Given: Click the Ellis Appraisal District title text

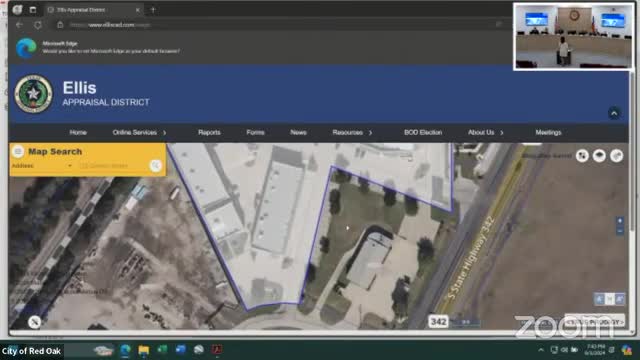Looking at the screenshot, I should point(106,93).
